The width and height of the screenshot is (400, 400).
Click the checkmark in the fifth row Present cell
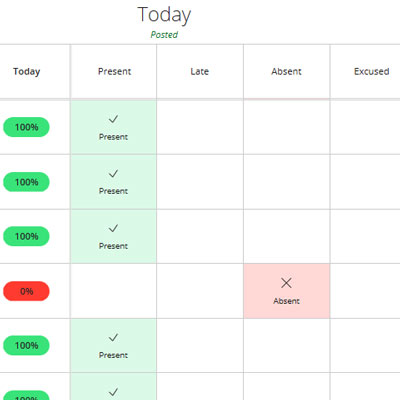113,338
